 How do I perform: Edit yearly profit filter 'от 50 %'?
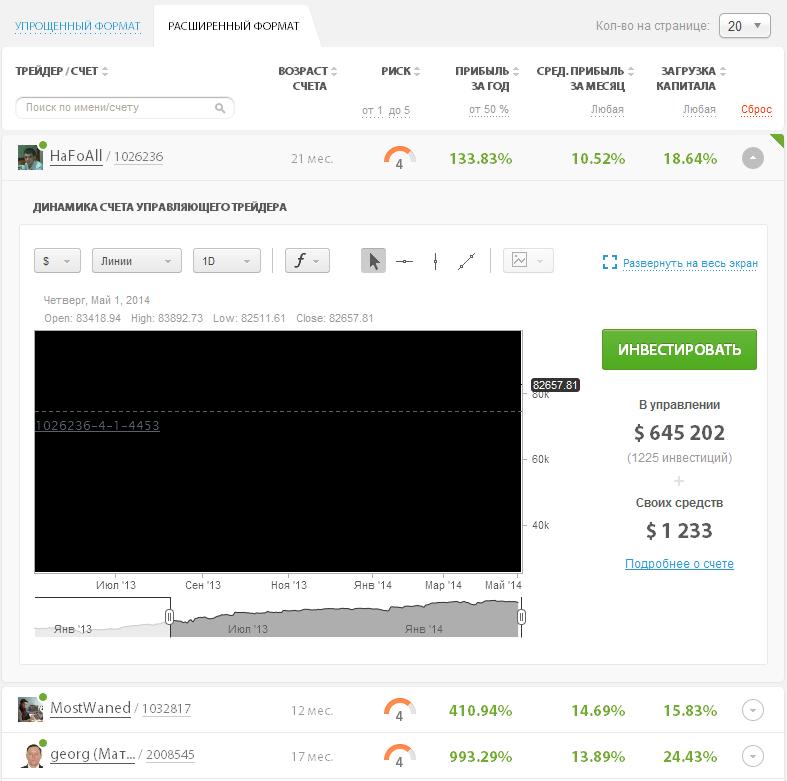coord(489,109)
